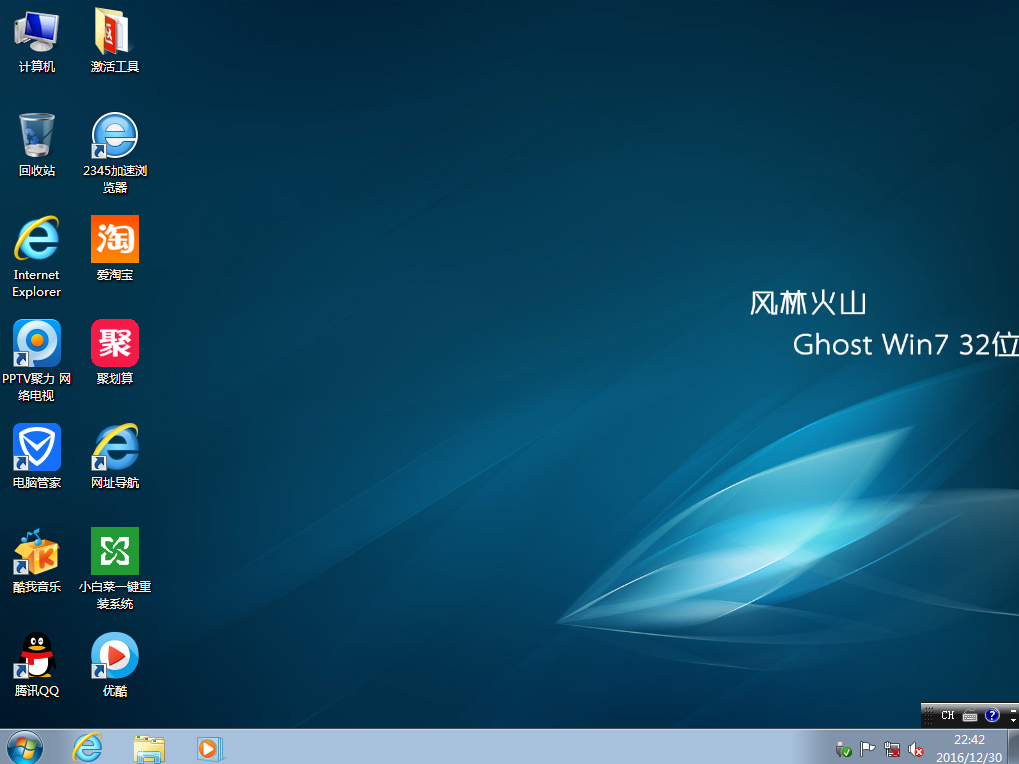Click the language bar help icon
Viewport: 1019px width, 764px height.
[992, 715]
